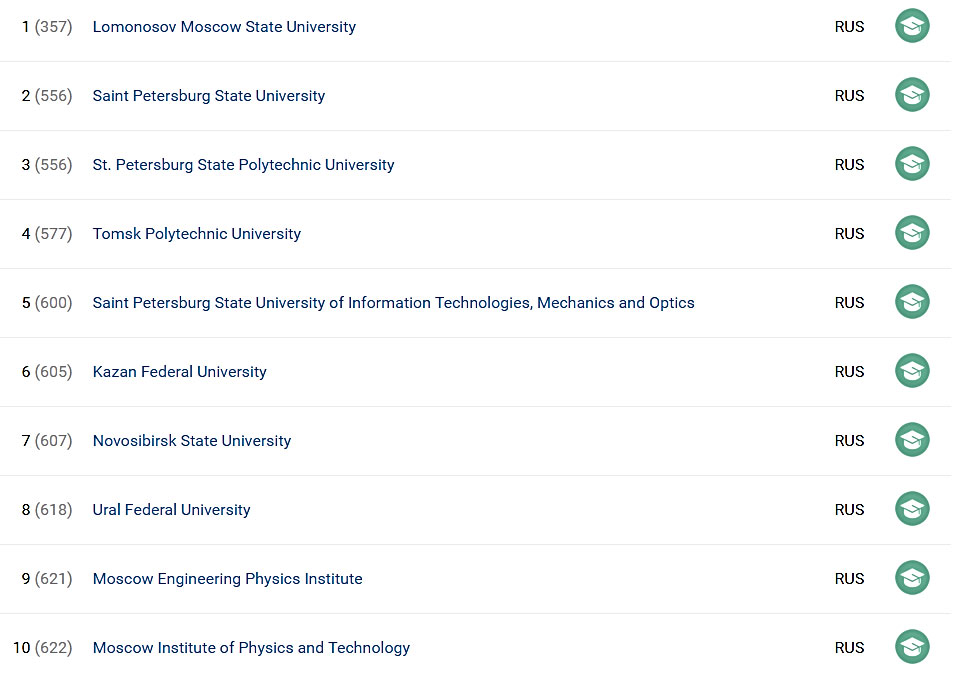Open Novosibirsk State University link

click(191, 441)
